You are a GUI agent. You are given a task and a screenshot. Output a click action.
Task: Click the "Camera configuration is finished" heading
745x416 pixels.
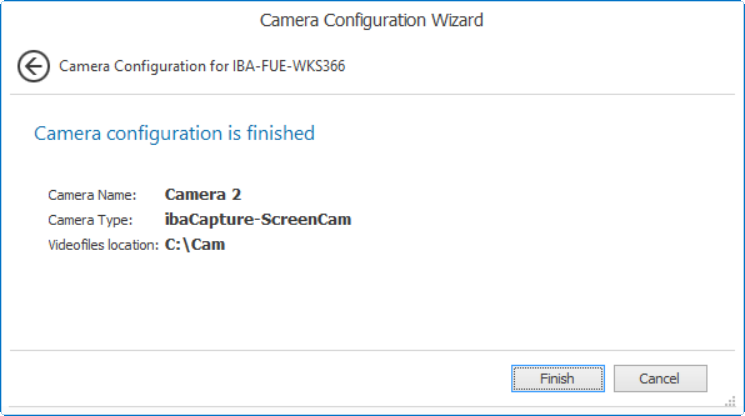(x=174, y=133)
